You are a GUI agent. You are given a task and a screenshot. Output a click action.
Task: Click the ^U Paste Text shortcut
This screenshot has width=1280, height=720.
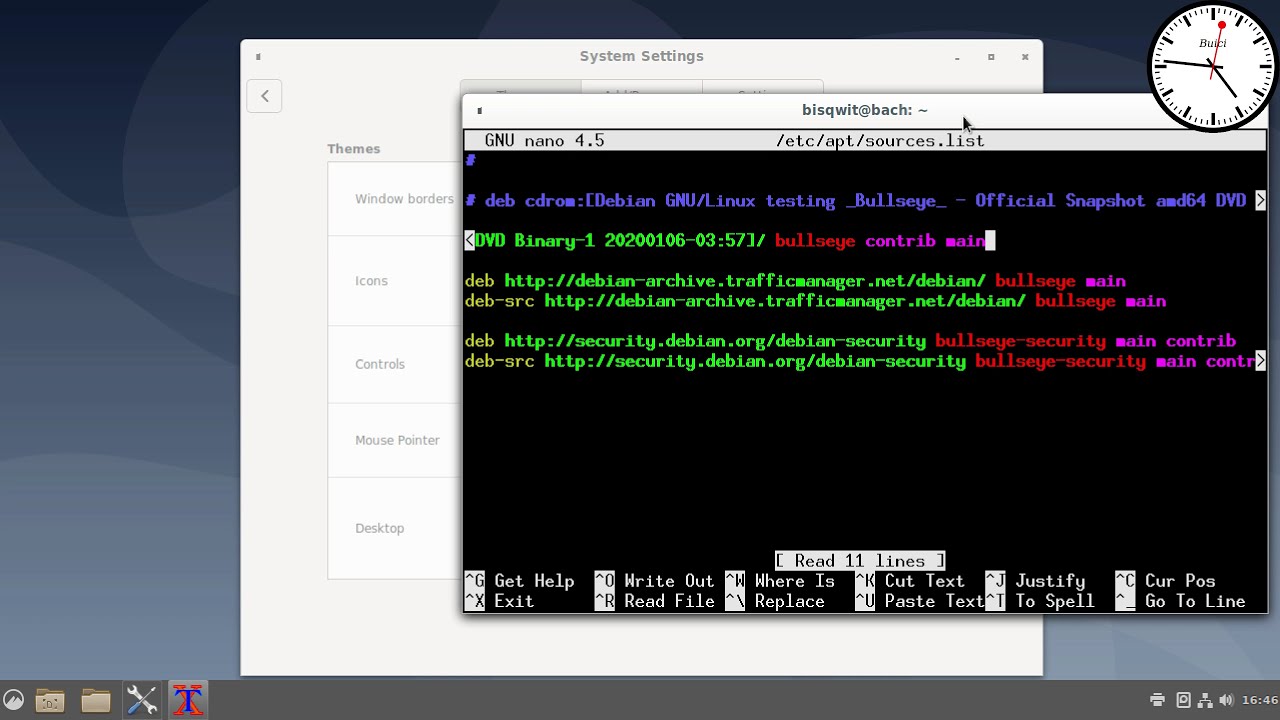920,601
